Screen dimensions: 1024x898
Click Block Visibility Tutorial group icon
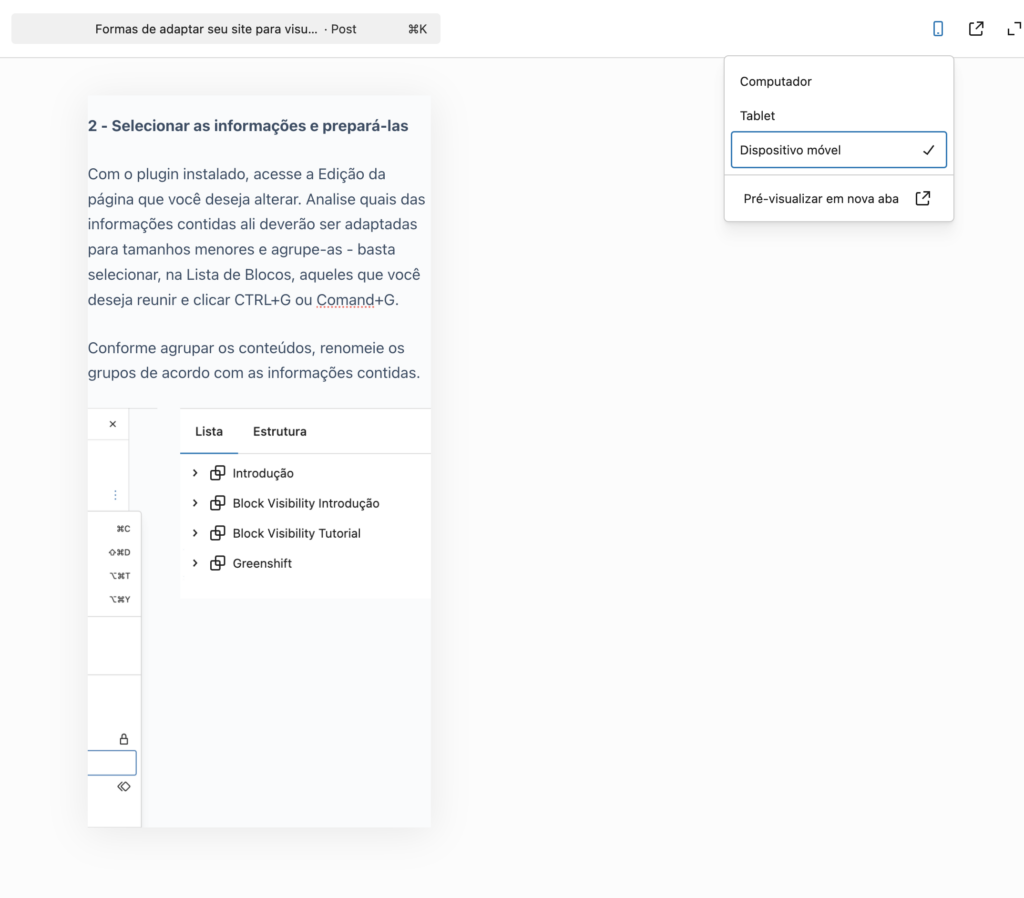tap(217, 533)
